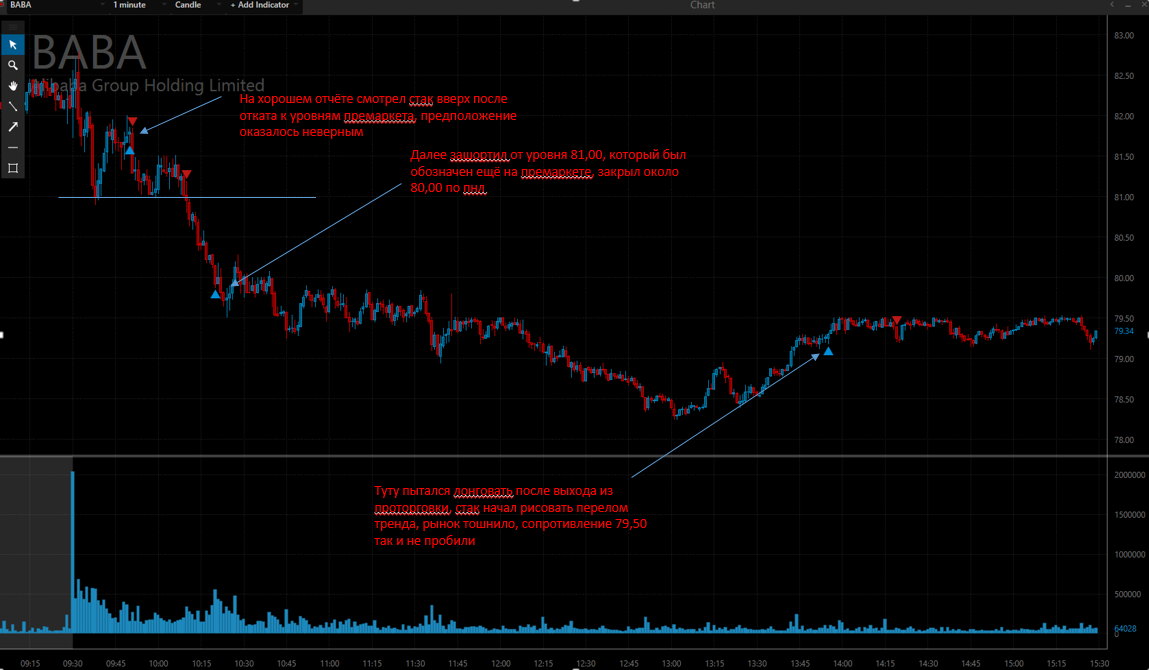The width and height of the screenshot is (1149, 670).
Task: Click the 80.50 price axis label
Action: pos(1124,238)
